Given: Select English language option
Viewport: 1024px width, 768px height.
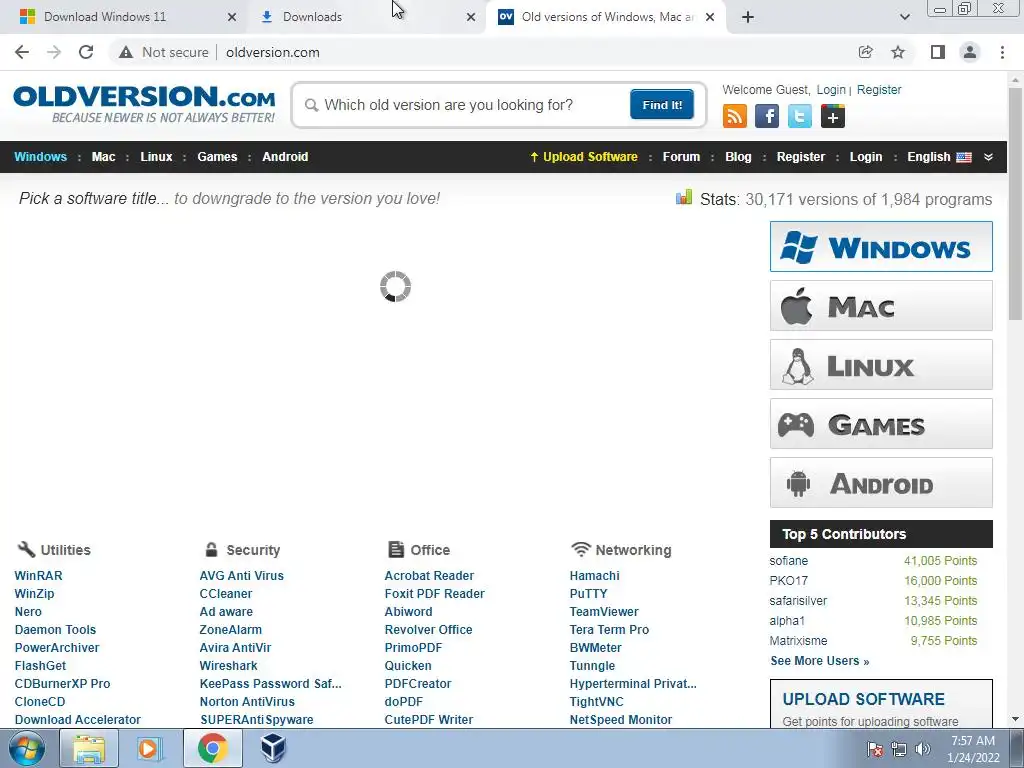Looking at the screenshot, I should pyautogui.click(x=939, y=157).
